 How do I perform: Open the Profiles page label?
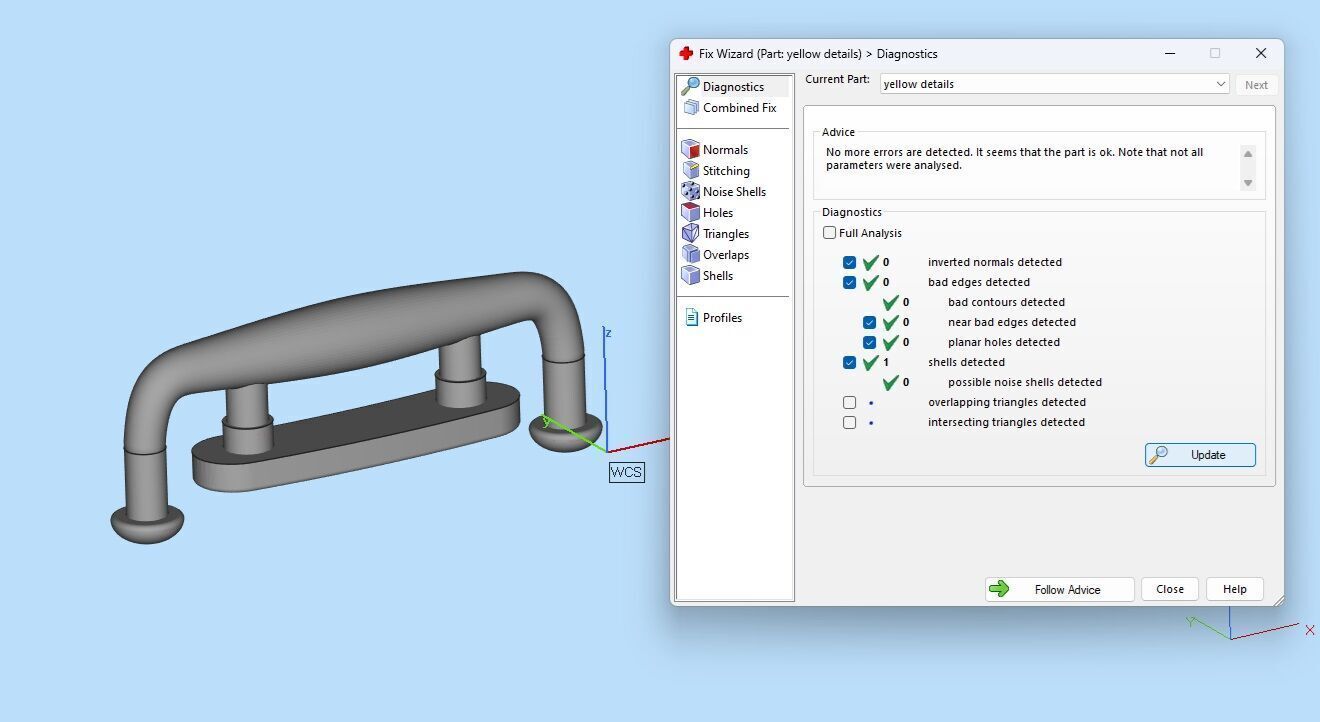pos(722,318)
